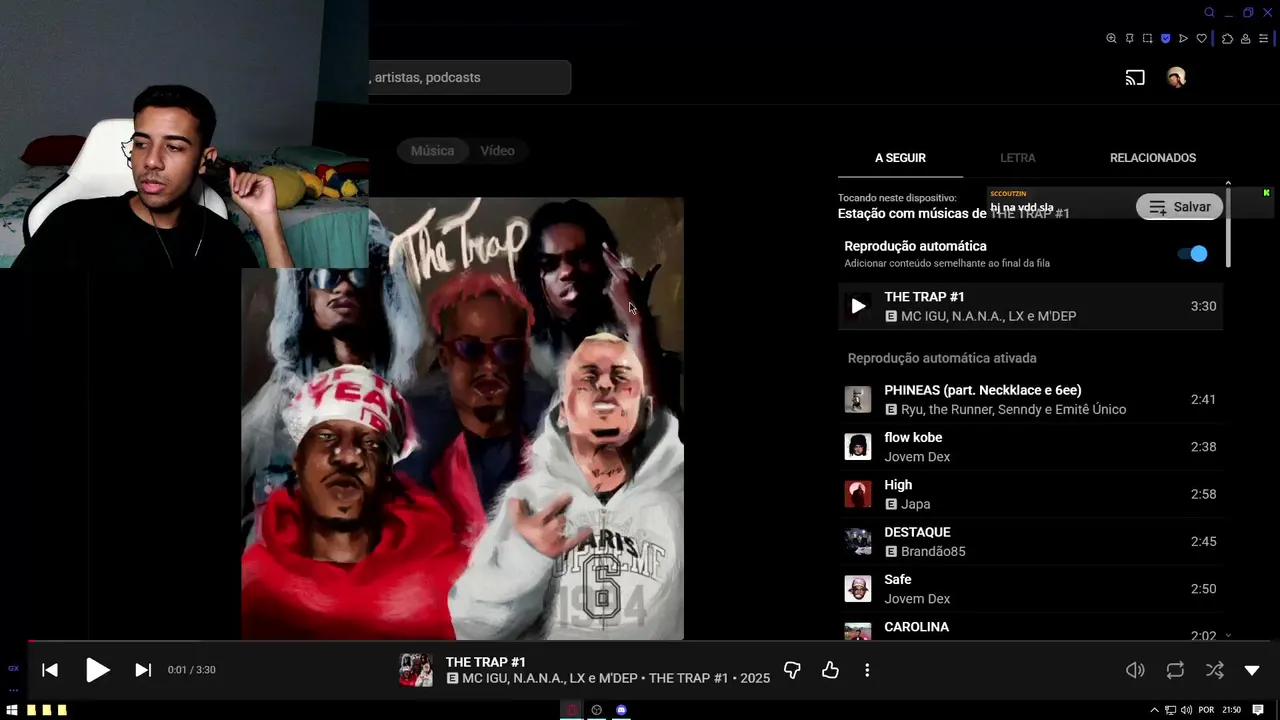Viewport: 1280px width, 720px height.
Task: Click THE TRAP #1 title in player bar
Action: pyautogui.click(x=485, y=662)
